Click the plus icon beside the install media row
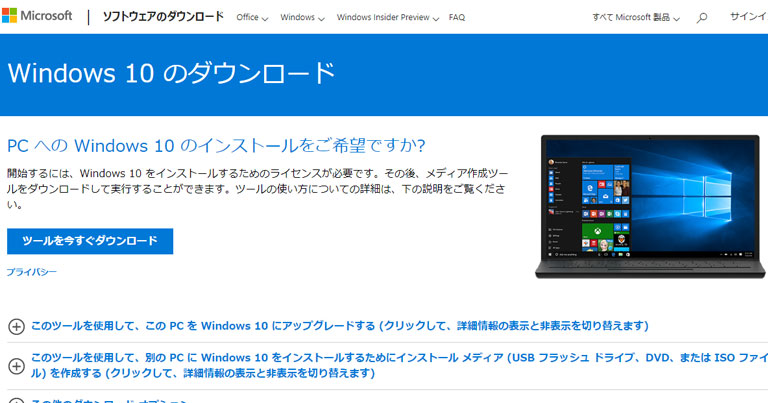Image resolution: width=768 pixels, height=403 pixels. (x=16, y=366)
